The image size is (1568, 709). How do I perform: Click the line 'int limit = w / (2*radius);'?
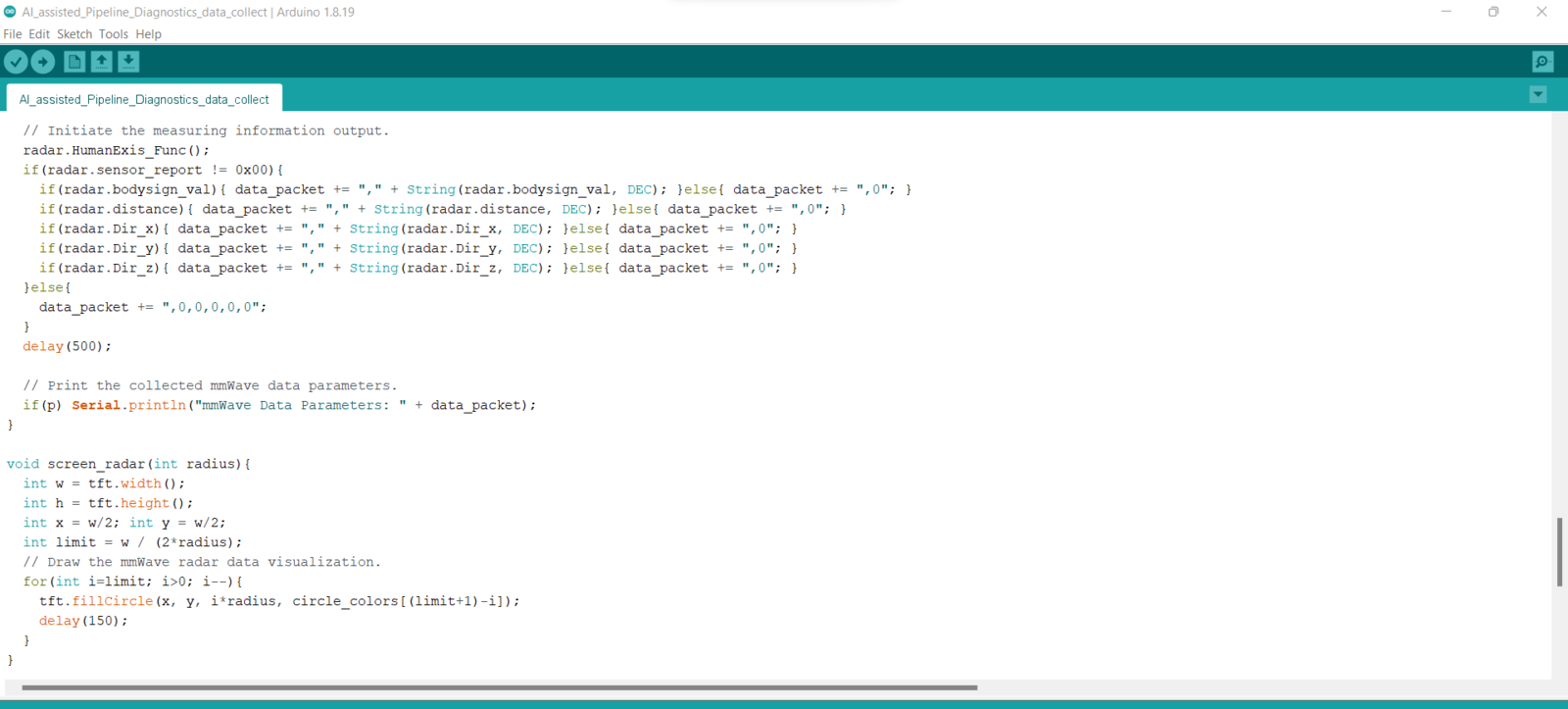tap(132, 542)
